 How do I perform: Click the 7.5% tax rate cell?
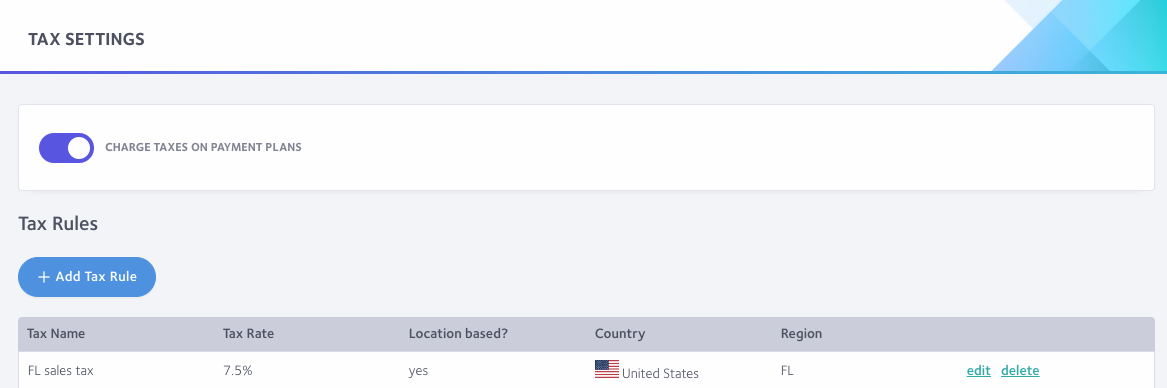click(x=237, y=370)
